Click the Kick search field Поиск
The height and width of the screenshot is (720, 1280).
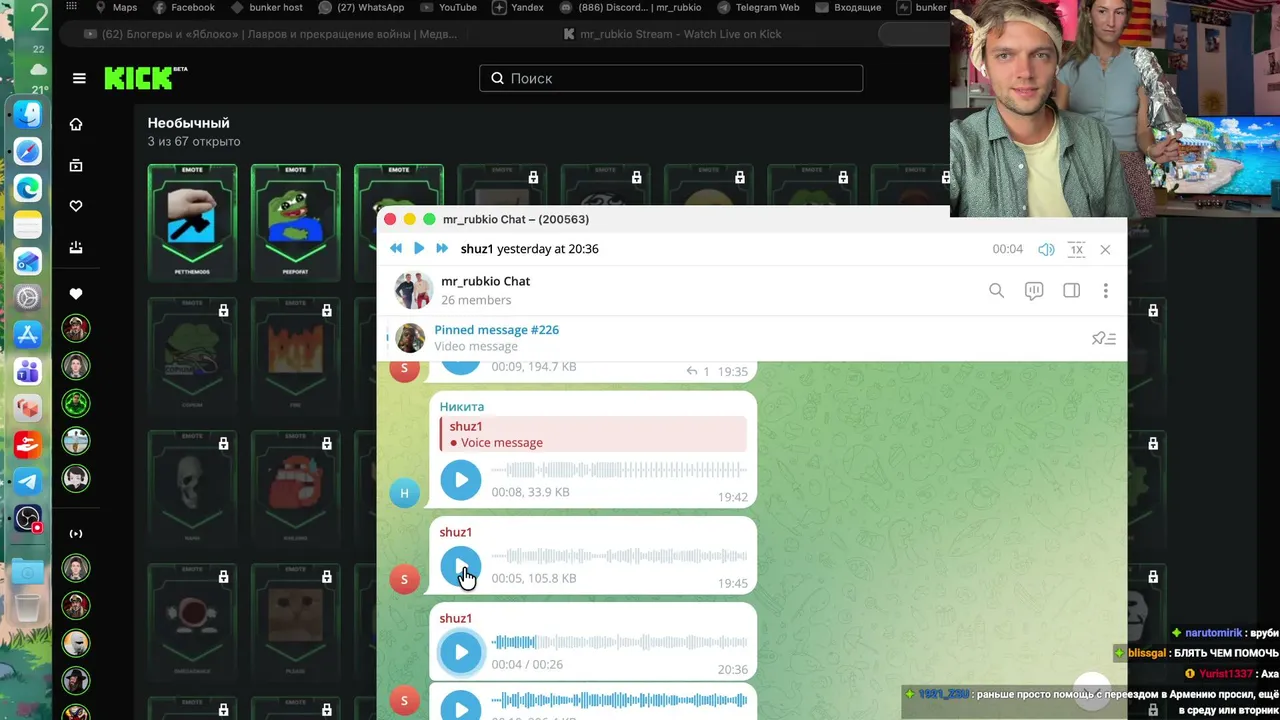pos(671,78)
